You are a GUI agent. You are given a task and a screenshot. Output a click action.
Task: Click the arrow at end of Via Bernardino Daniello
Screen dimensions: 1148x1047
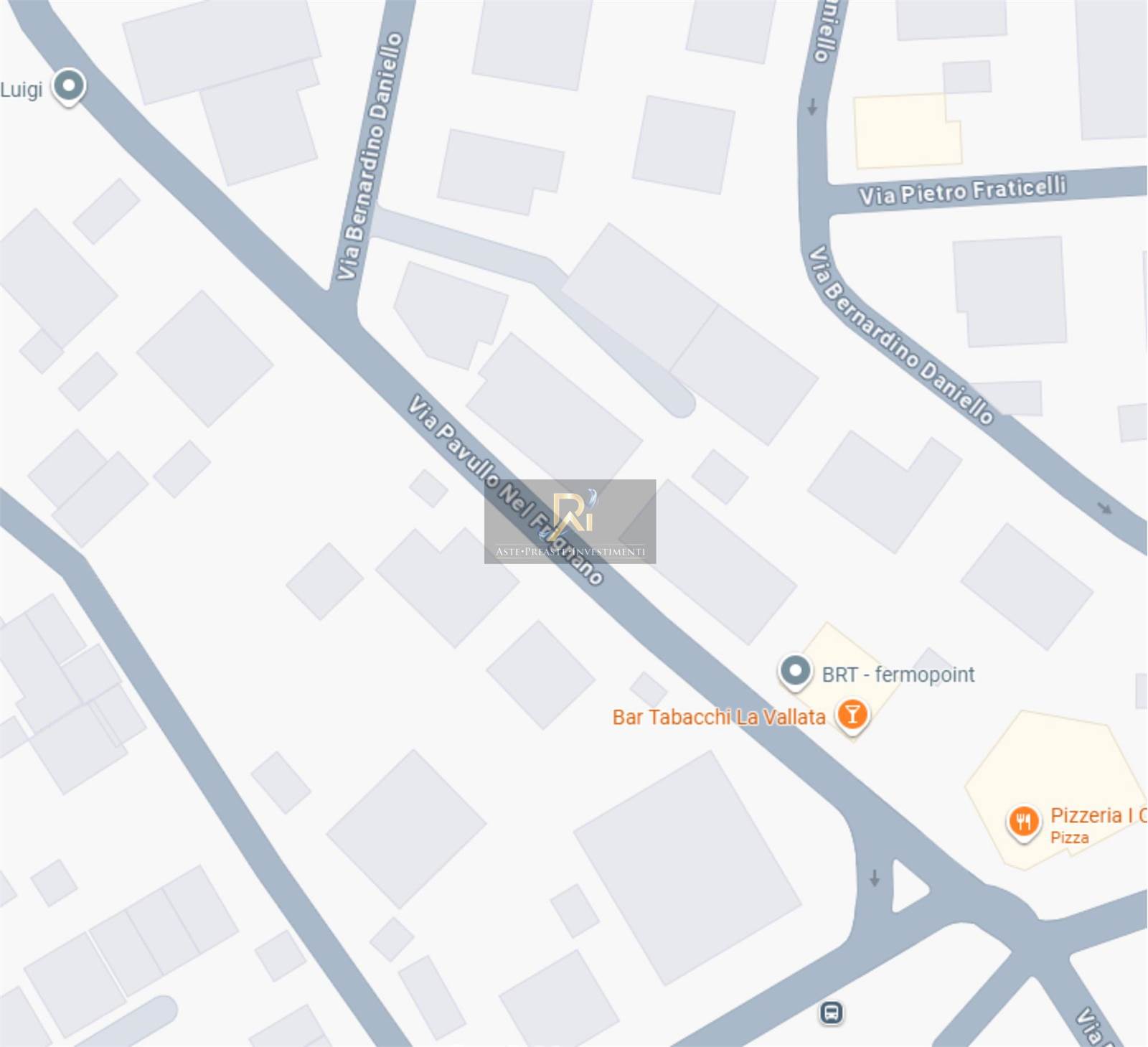(x=1105, y=508)
